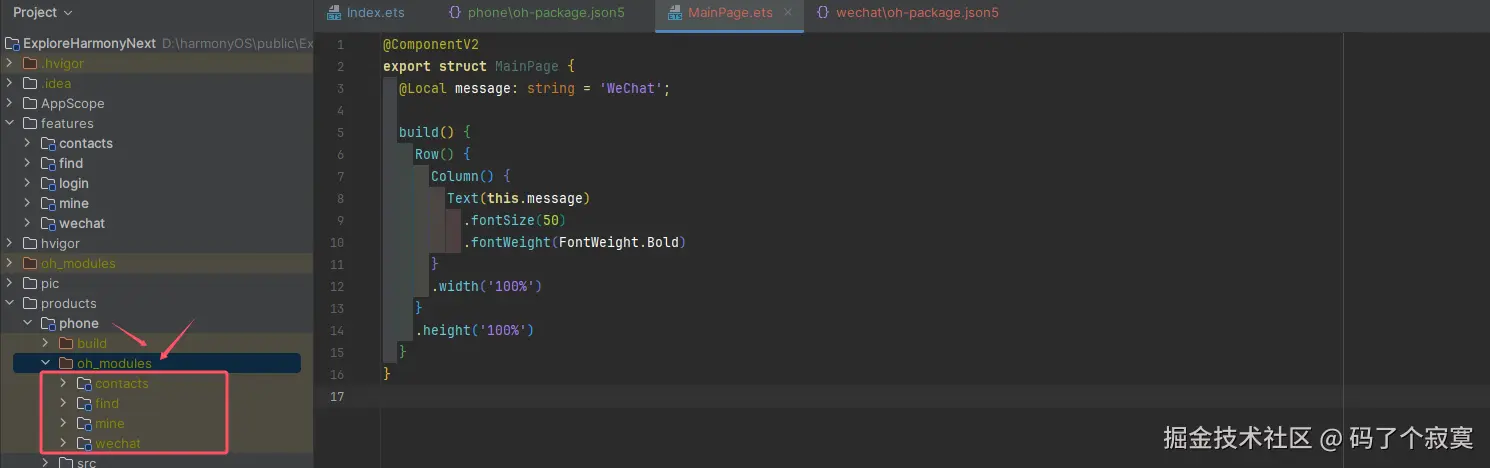Click the .idea folder icon
This screenshot has height=468, width=1490.
point(30,84)
